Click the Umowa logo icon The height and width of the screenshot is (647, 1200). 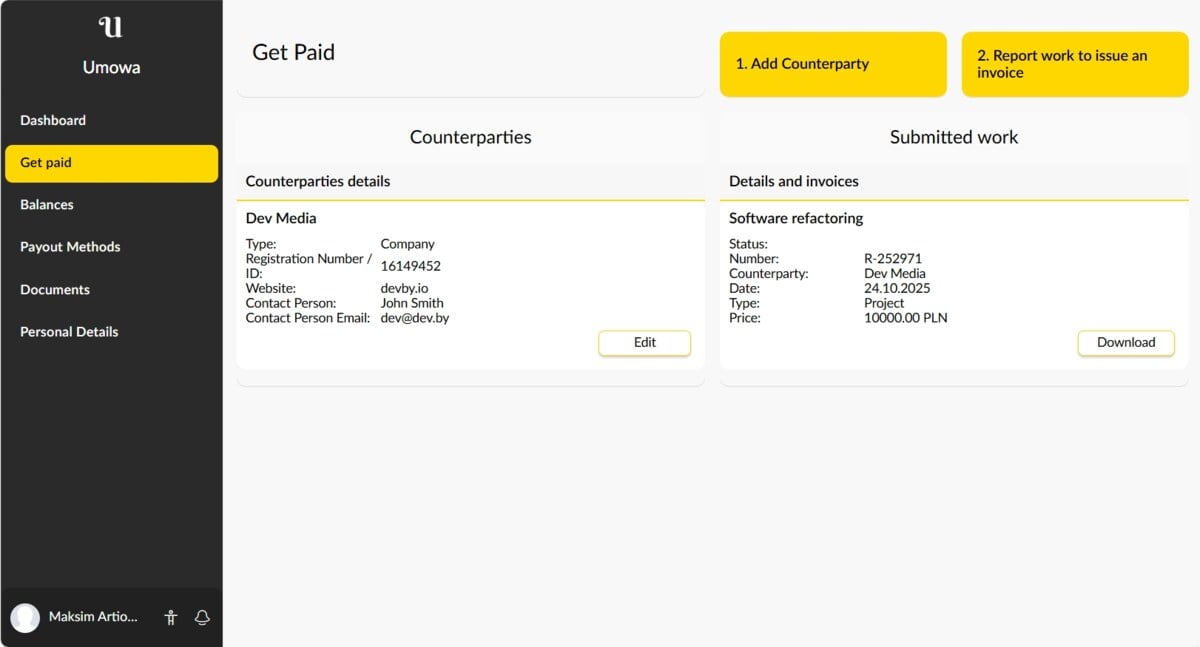111,27
